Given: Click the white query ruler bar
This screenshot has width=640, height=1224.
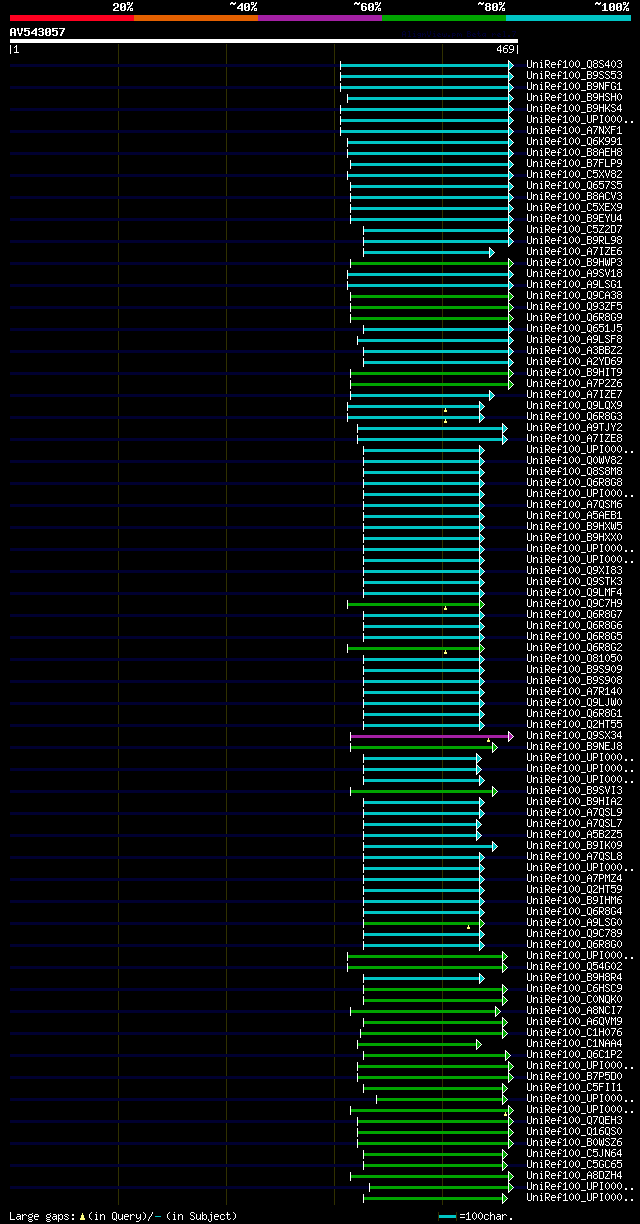Looking at the screenshot, I should point(264,42).
